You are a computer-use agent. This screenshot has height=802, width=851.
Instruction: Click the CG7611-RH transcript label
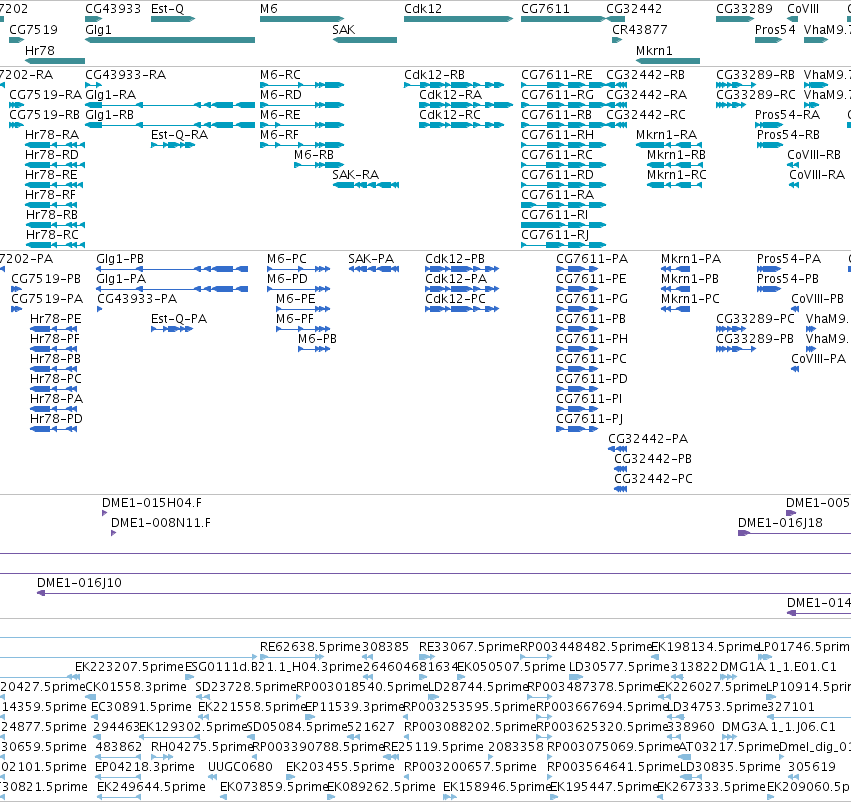pos(557,135)
